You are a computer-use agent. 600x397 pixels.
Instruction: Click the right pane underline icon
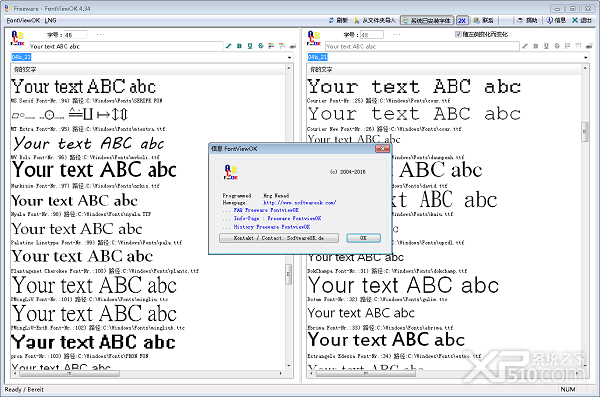[546, 46]
